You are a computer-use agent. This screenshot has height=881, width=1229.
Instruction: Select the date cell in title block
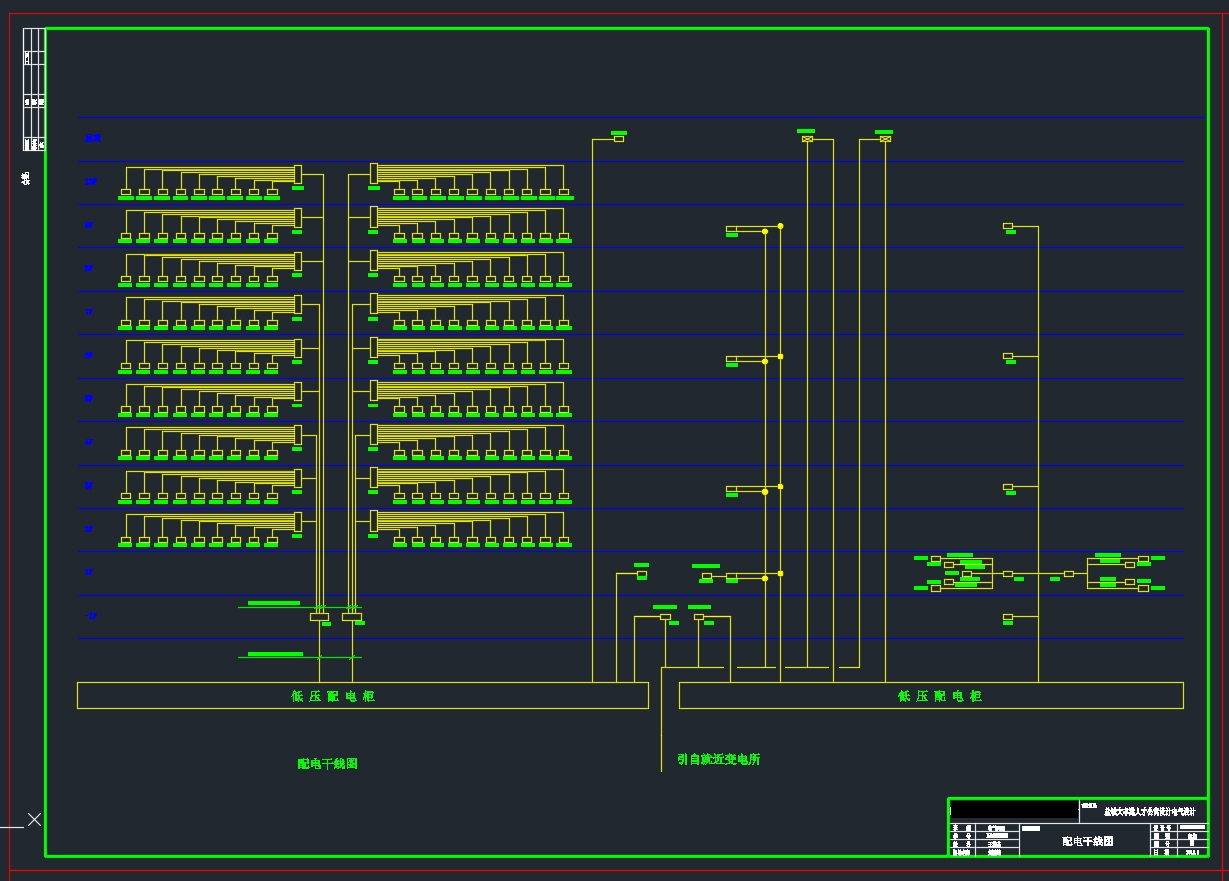coord(1193,852)
